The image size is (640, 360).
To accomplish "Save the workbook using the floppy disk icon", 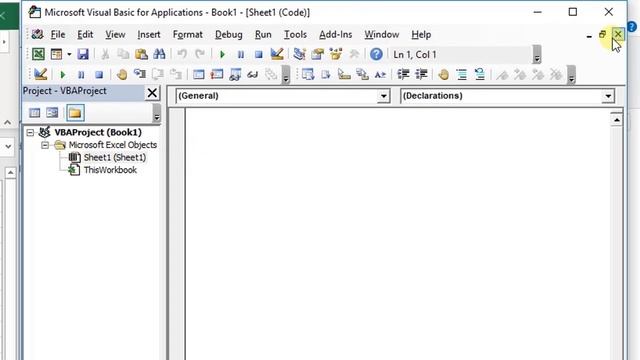I will [x=83, y=54].
